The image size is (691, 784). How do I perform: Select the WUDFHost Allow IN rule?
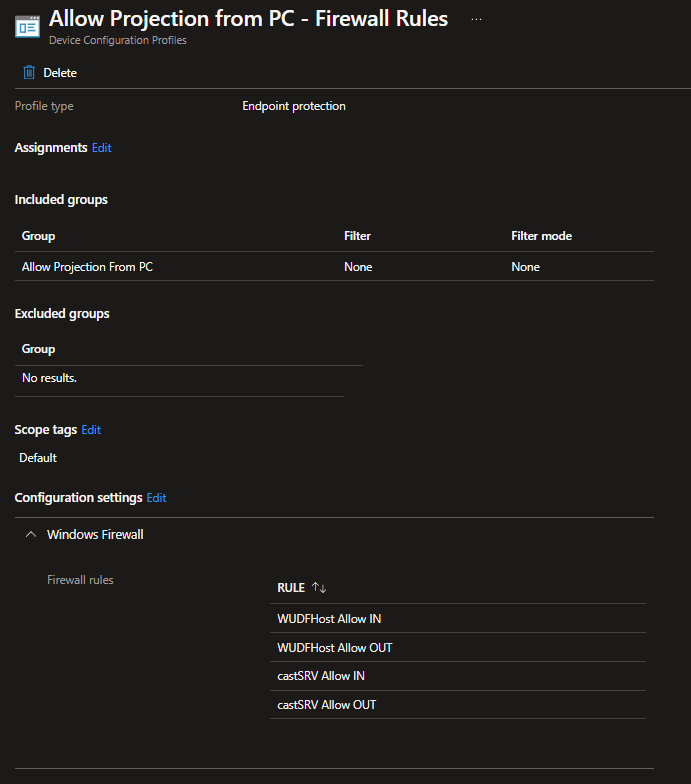[458, 618]
